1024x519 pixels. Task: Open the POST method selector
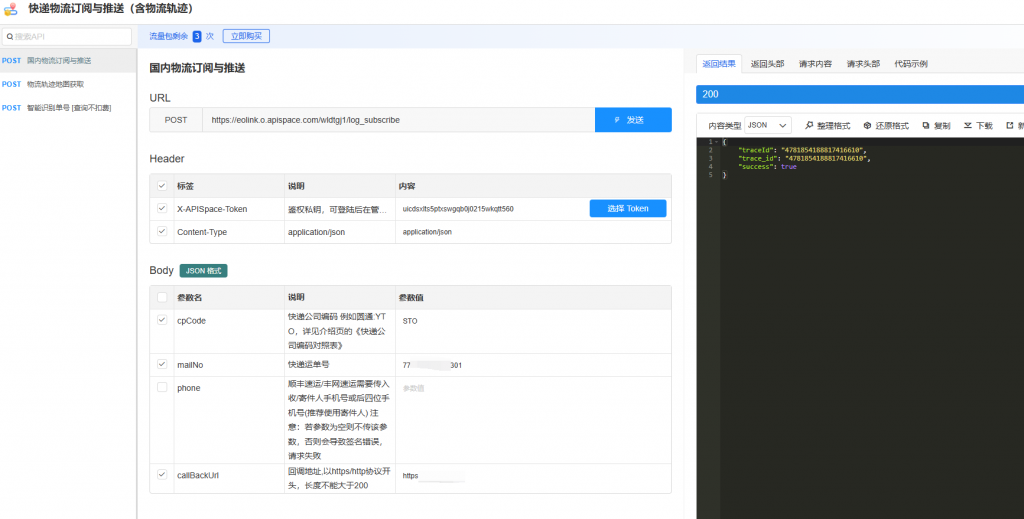pyautogui.click(x=176, y=120)
